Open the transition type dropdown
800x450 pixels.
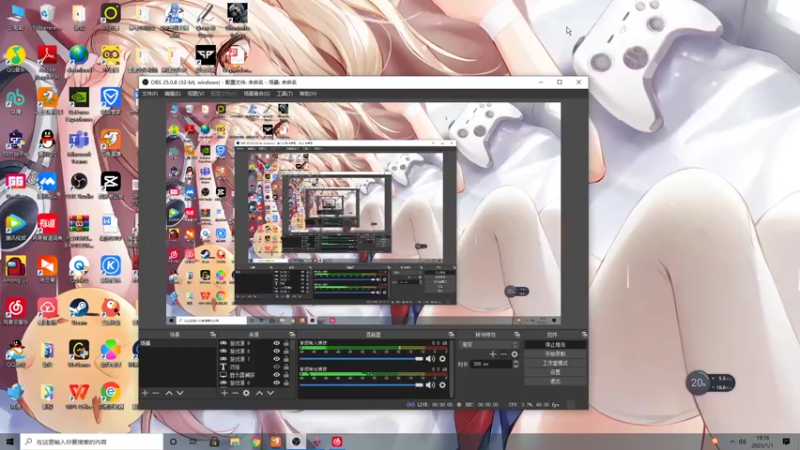(489, 345)
